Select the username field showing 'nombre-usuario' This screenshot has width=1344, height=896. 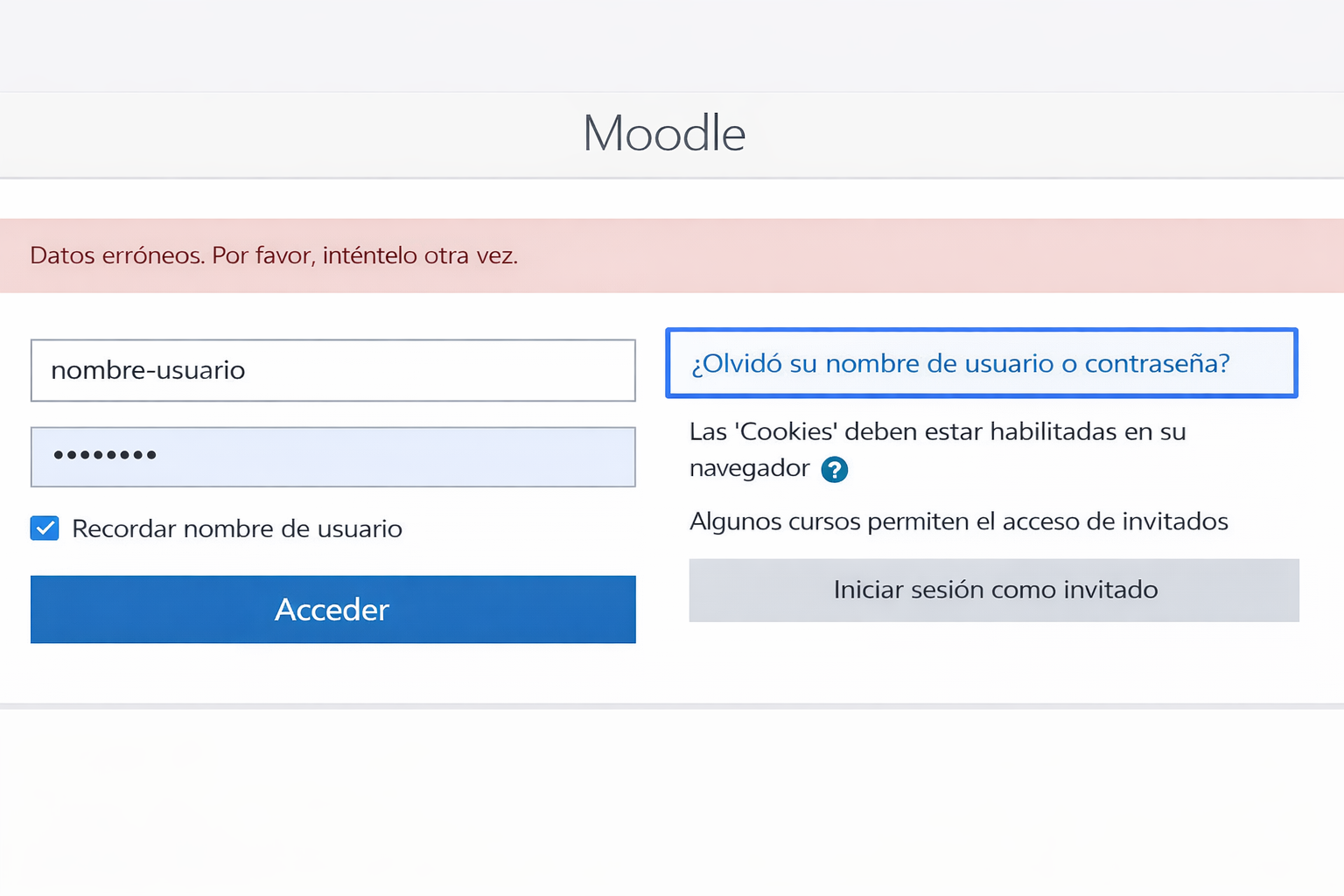click(x=332, y=370)
